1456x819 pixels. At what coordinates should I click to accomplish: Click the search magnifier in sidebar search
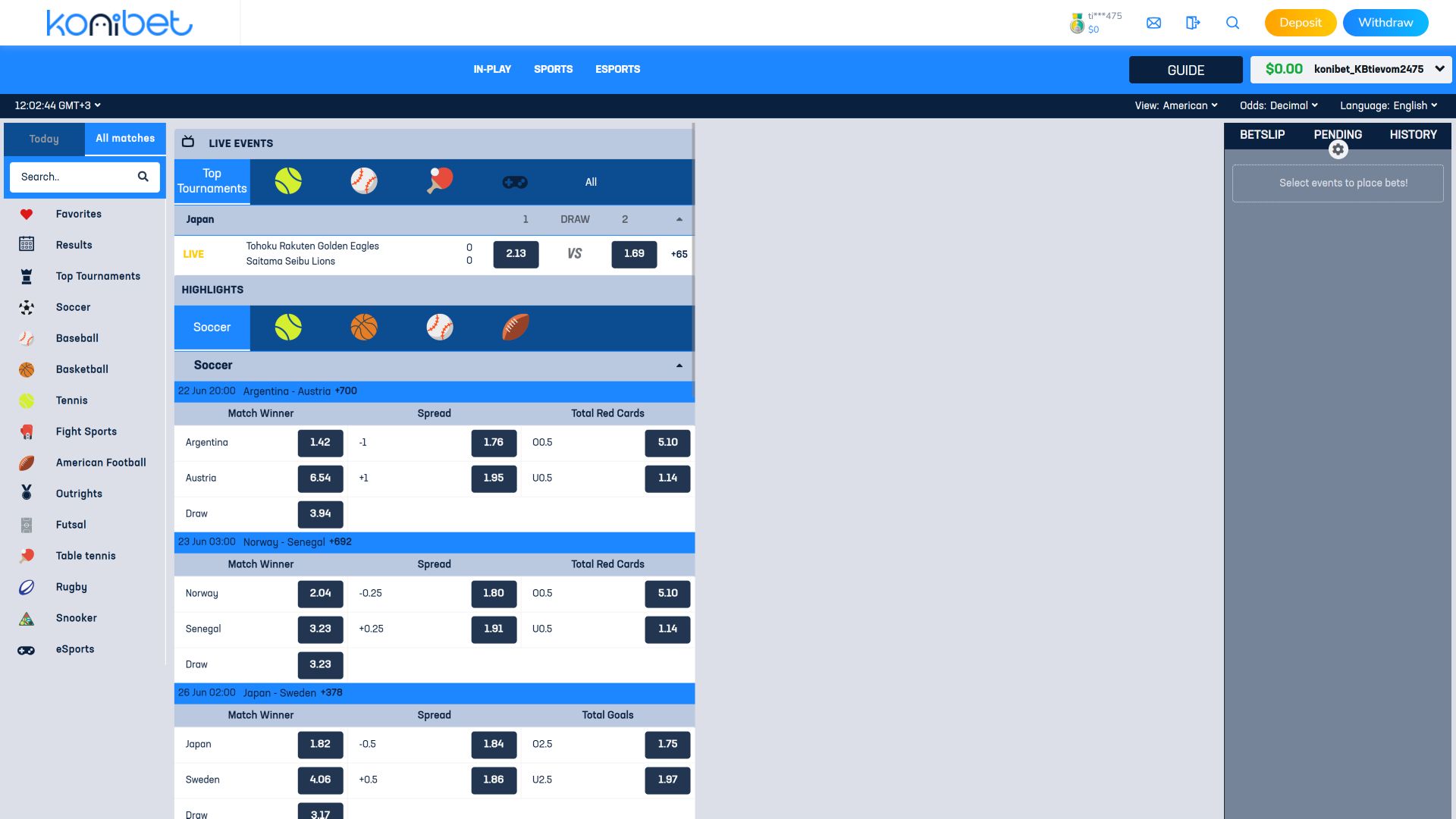[x=143, y=177]
